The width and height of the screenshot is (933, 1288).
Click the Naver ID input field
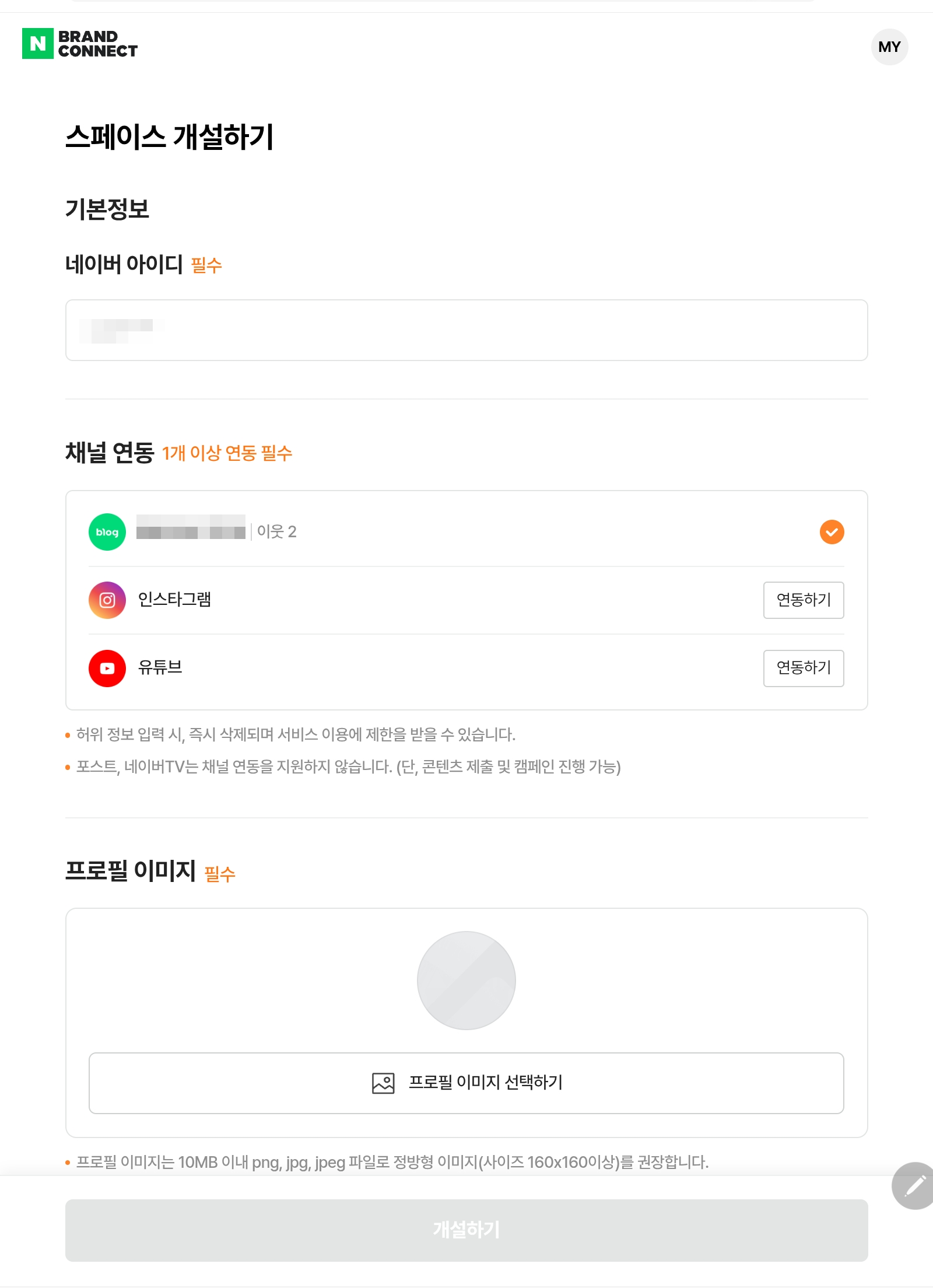click(x=466, y=330)
